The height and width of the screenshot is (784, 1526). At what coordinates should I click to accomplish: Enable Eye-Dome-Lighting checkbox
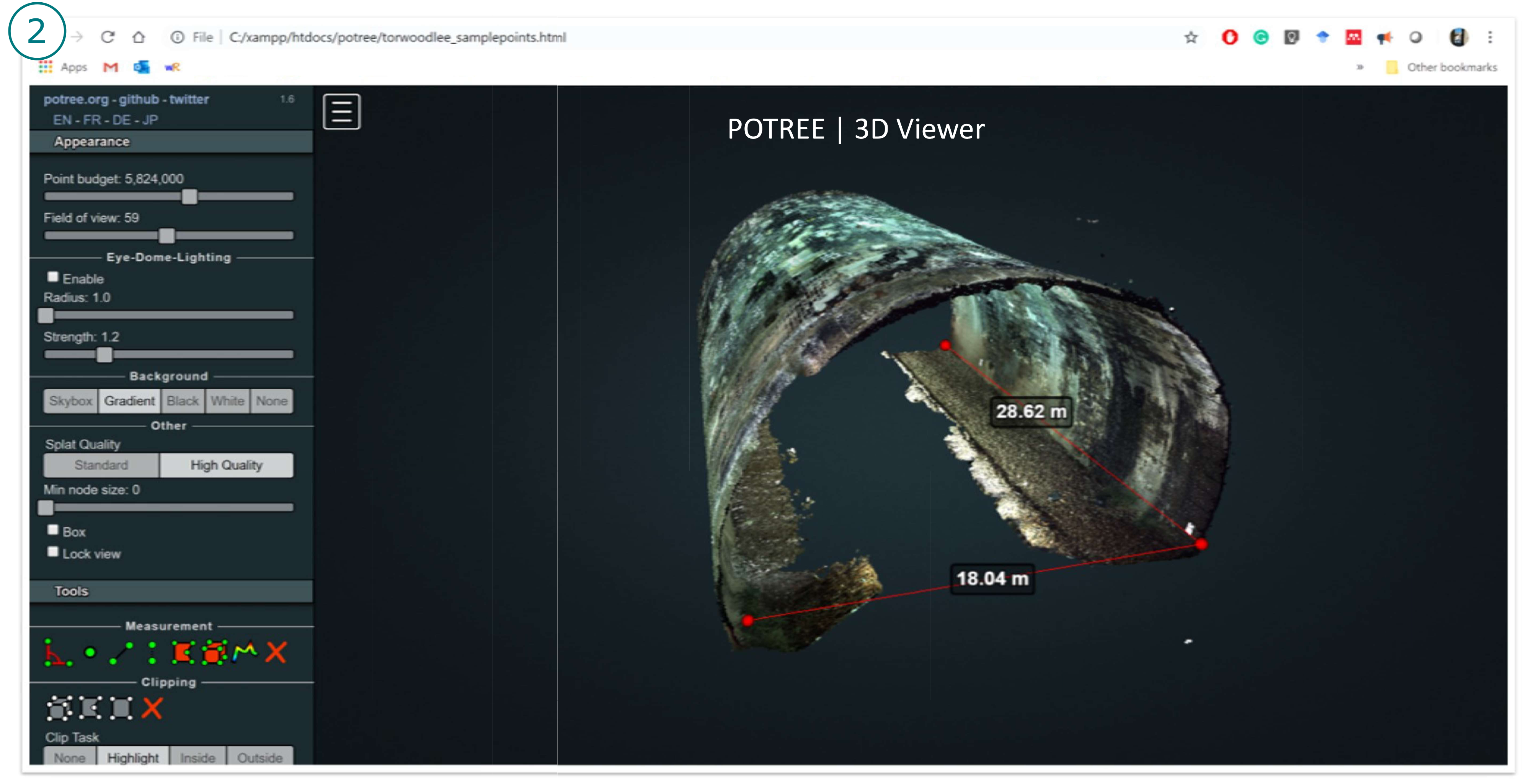pyautogui.click(x=53, y=277)
